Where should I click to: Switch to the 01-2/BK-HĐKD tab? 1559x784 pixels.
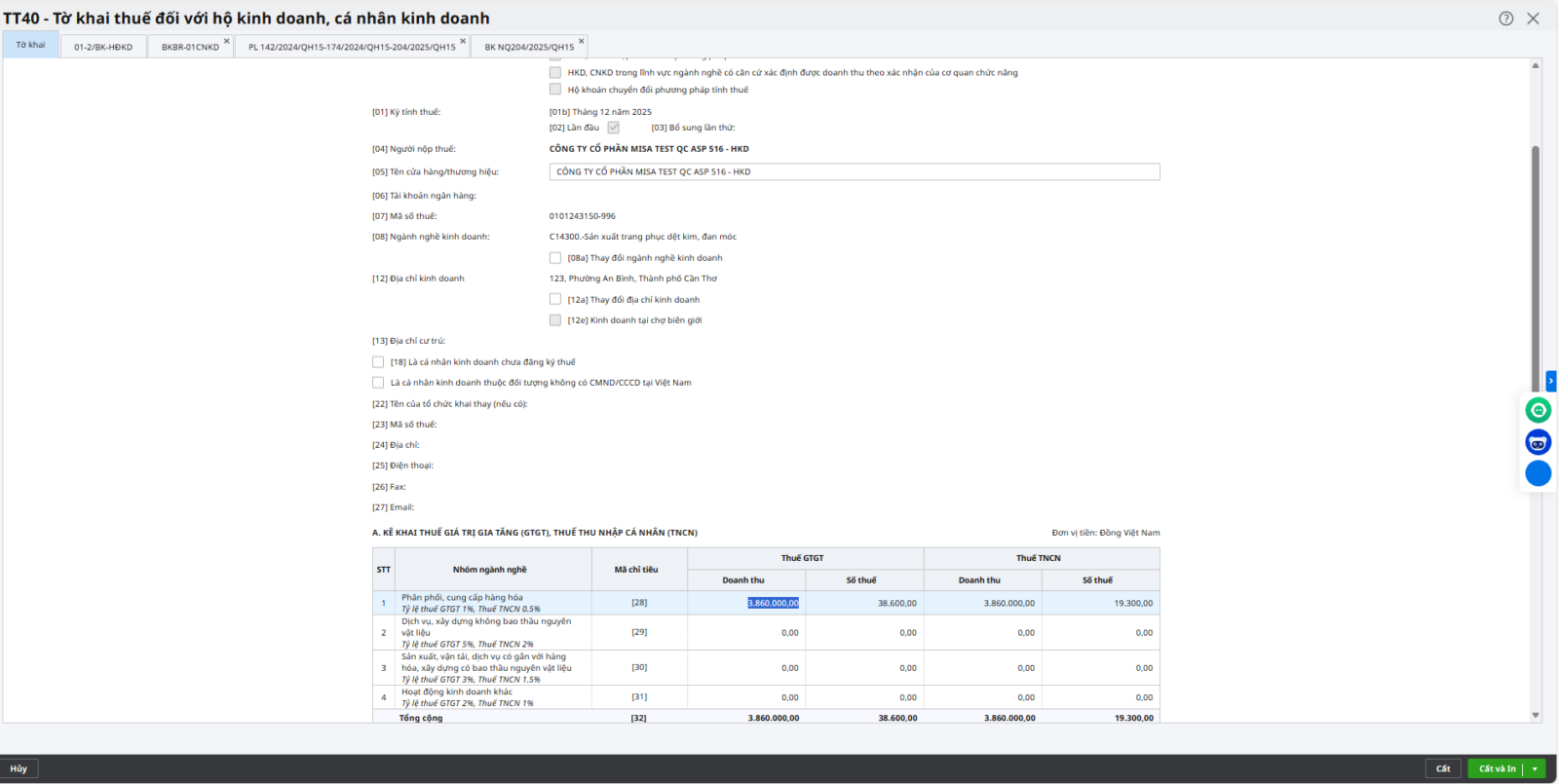103,47
